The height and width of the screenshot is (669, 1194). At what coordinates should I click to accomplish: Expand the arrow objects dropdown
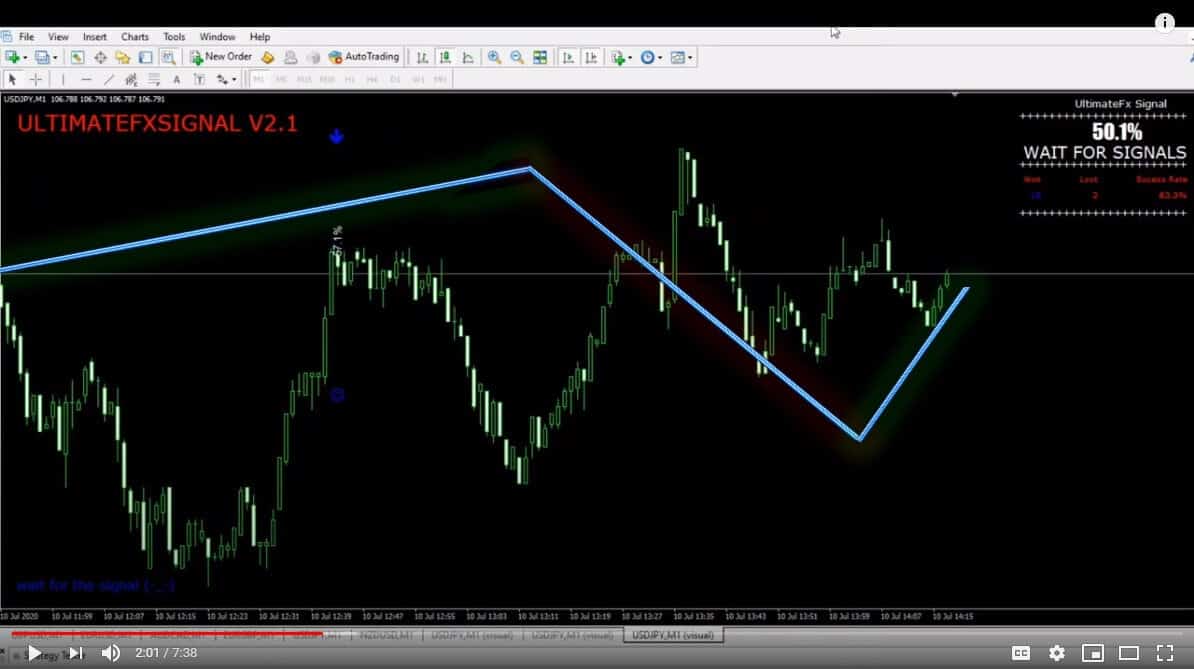tap(232, 78)
